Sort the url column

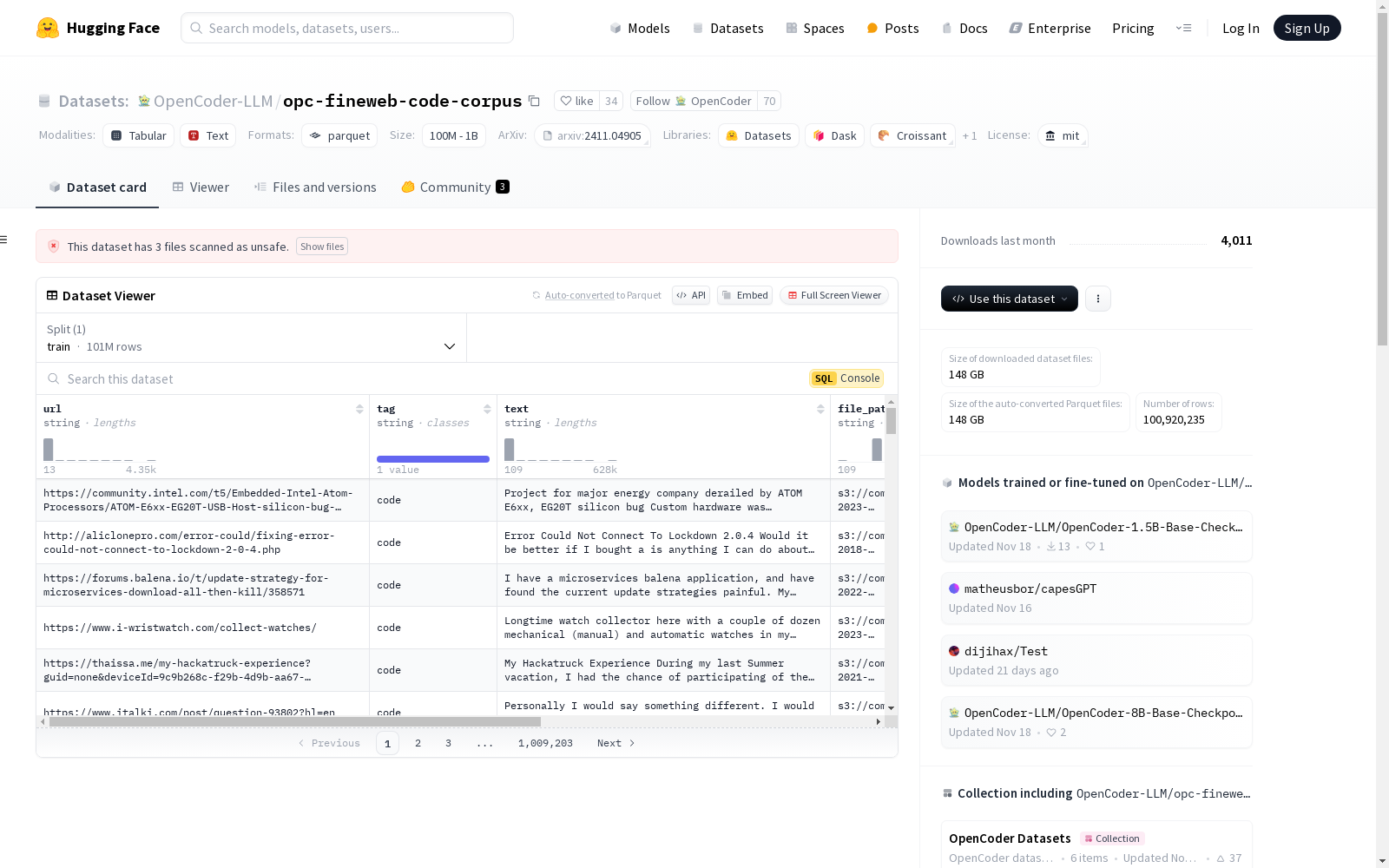[359, 409]
